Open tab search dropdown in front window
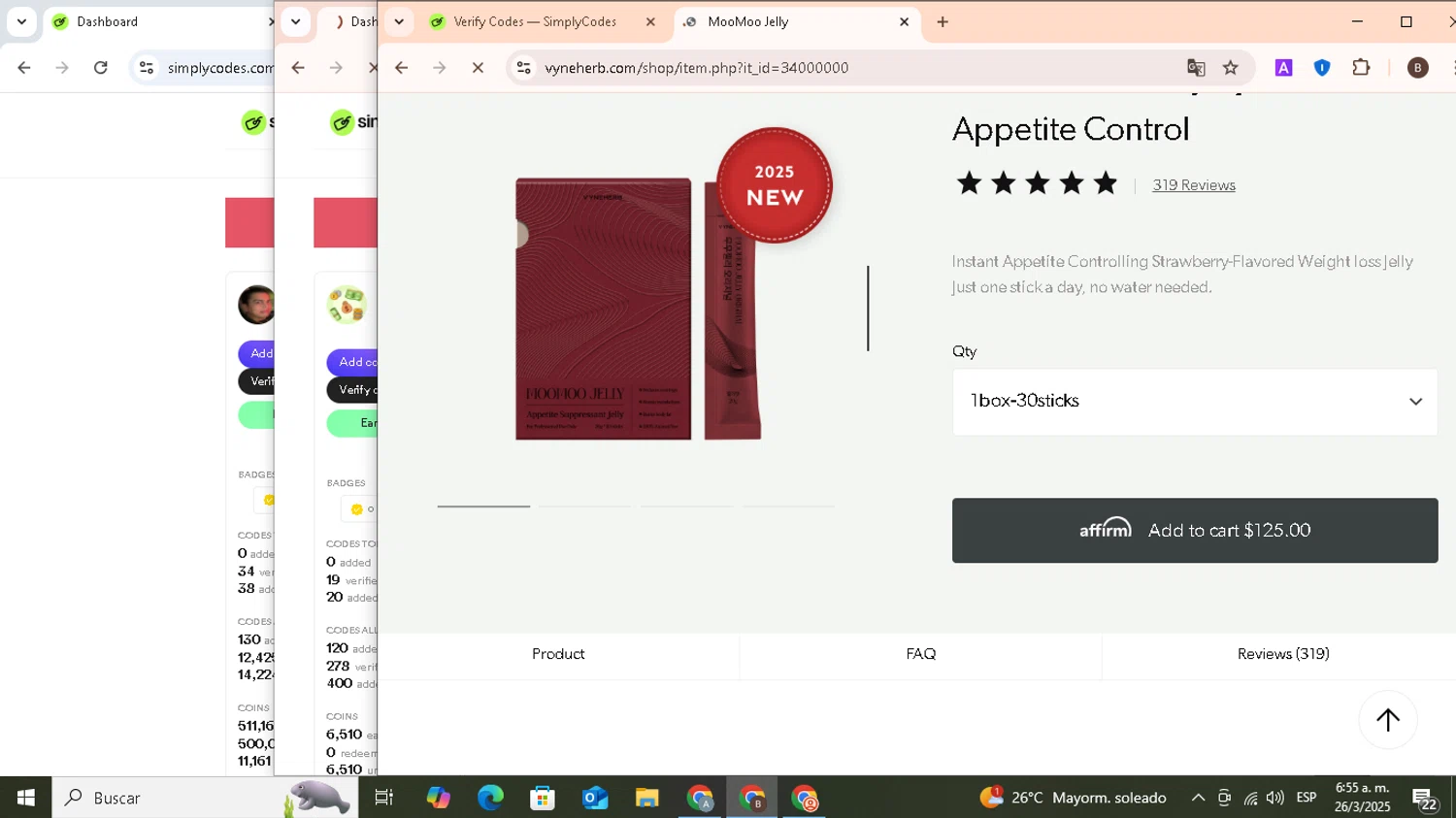 tap(399, 21)
